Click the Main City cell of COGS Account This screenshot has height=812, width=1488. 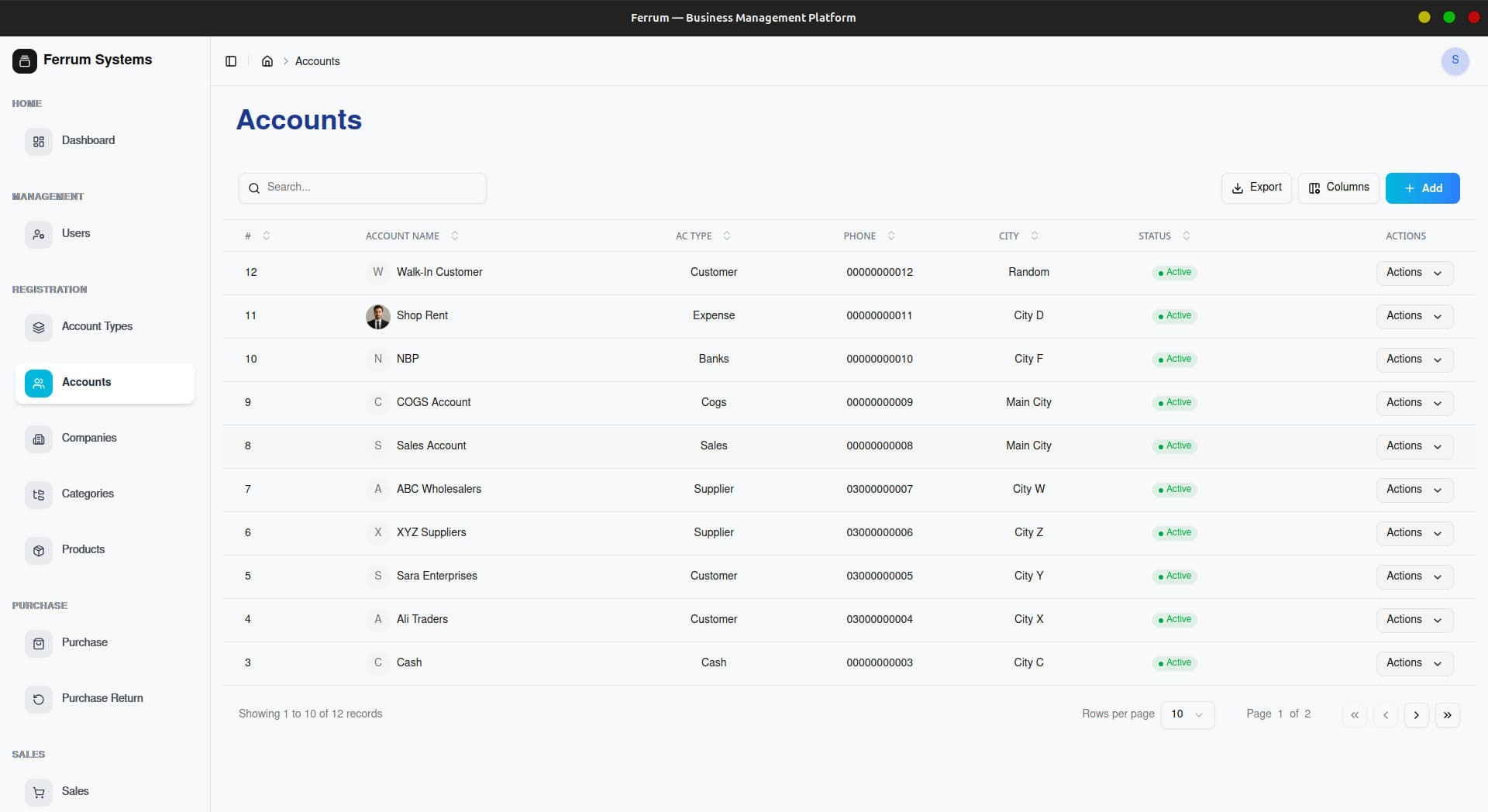1028,402
